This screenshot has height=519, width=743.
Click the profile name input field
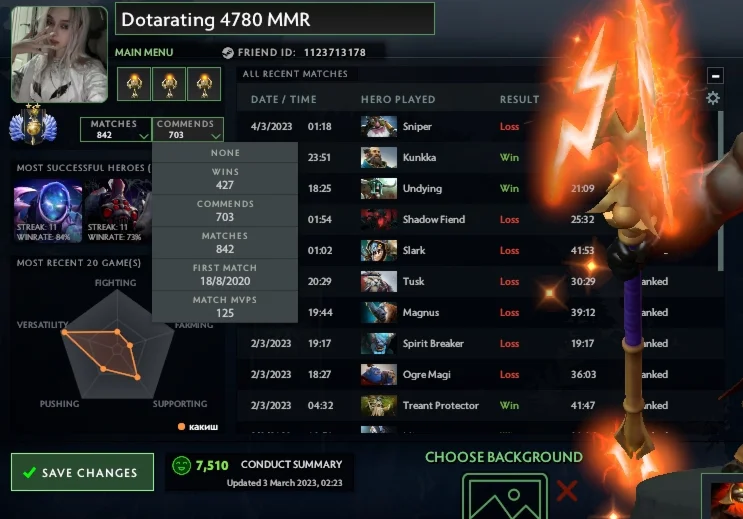275,19
